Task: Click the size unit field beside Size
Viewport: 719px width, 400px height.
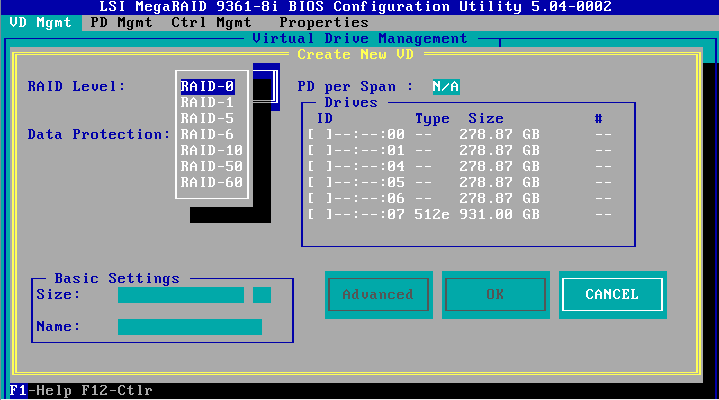Action: [x=262, y=295]
